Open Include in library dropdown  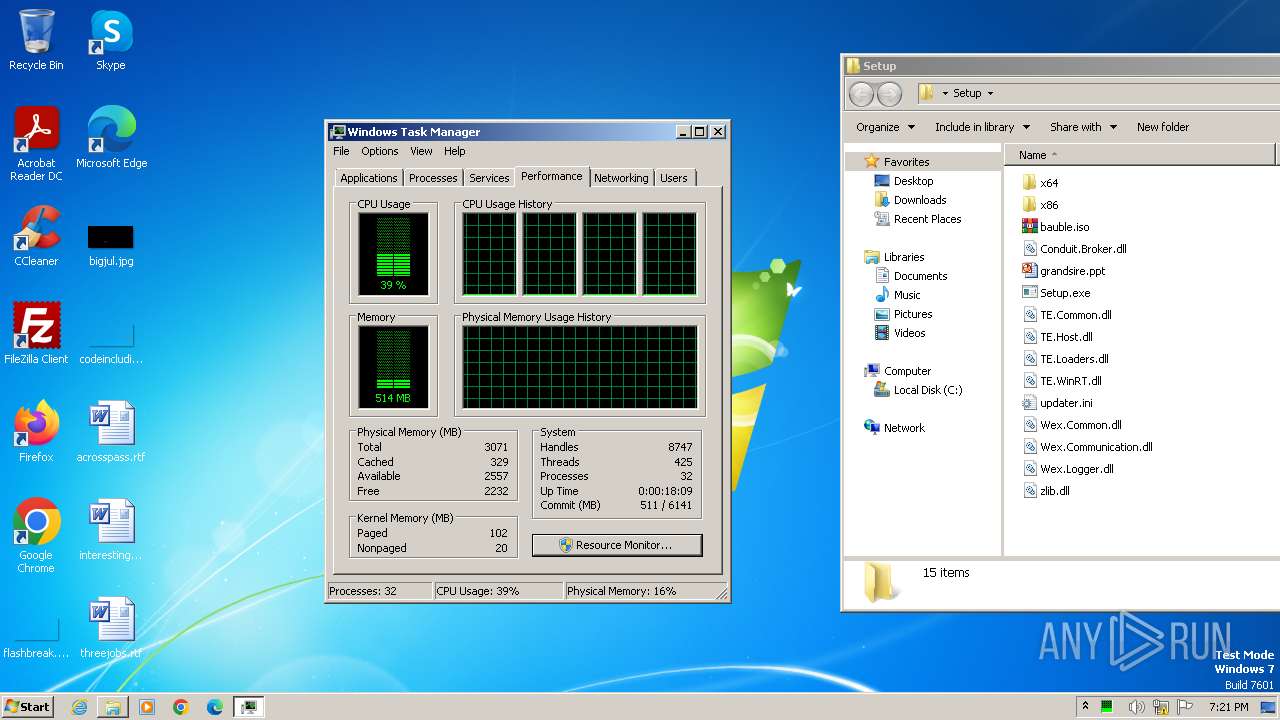point(982,127)
